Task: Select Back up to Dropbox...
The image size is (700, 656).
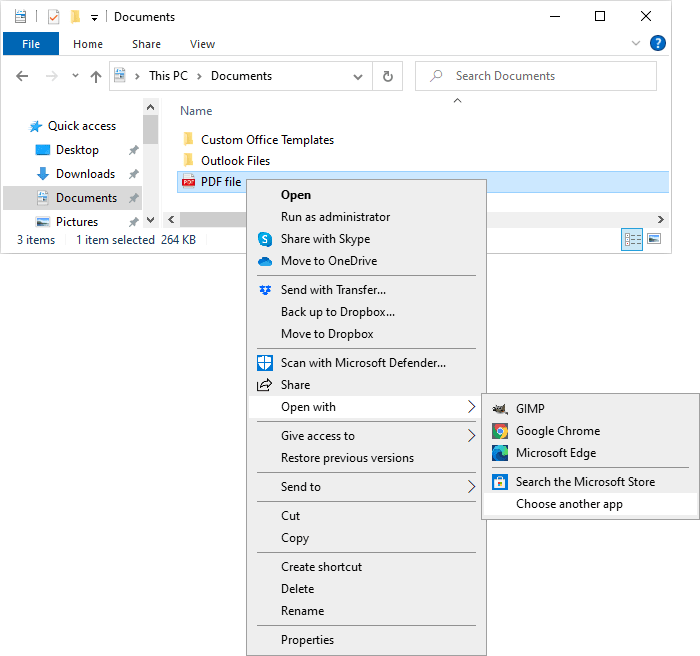Action: (x=366, y=312)
